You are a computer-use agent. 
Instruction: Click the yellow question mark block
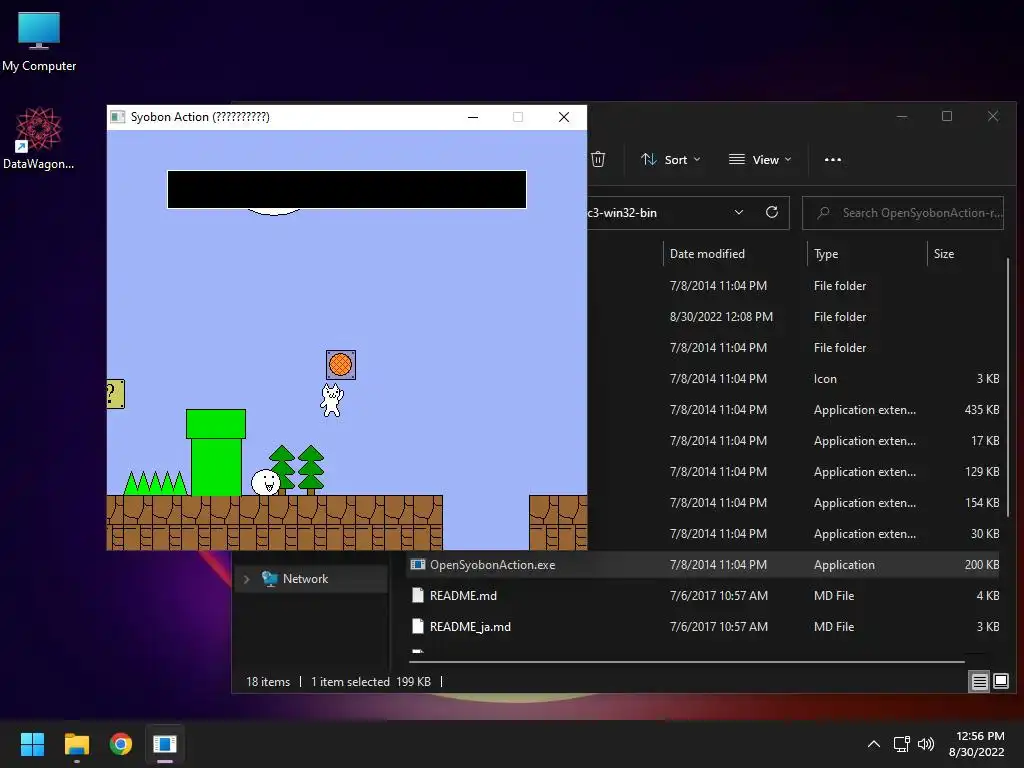tap(116, 394)
